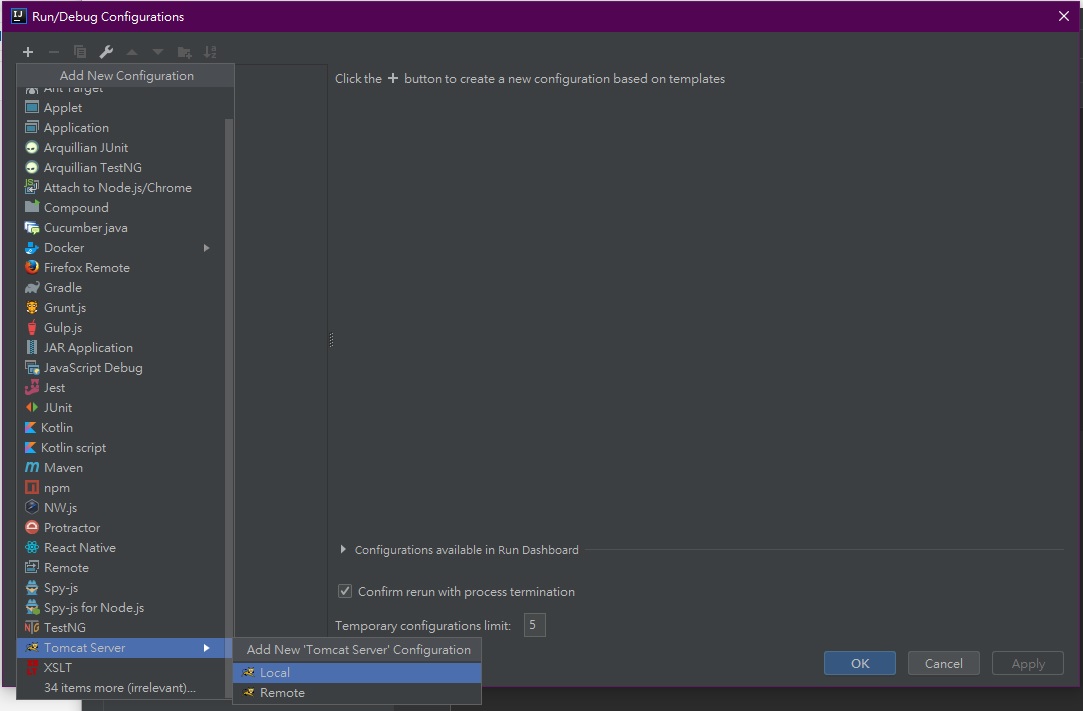
Task: Pick the React Native atom icon
Action: coord(32,547)
